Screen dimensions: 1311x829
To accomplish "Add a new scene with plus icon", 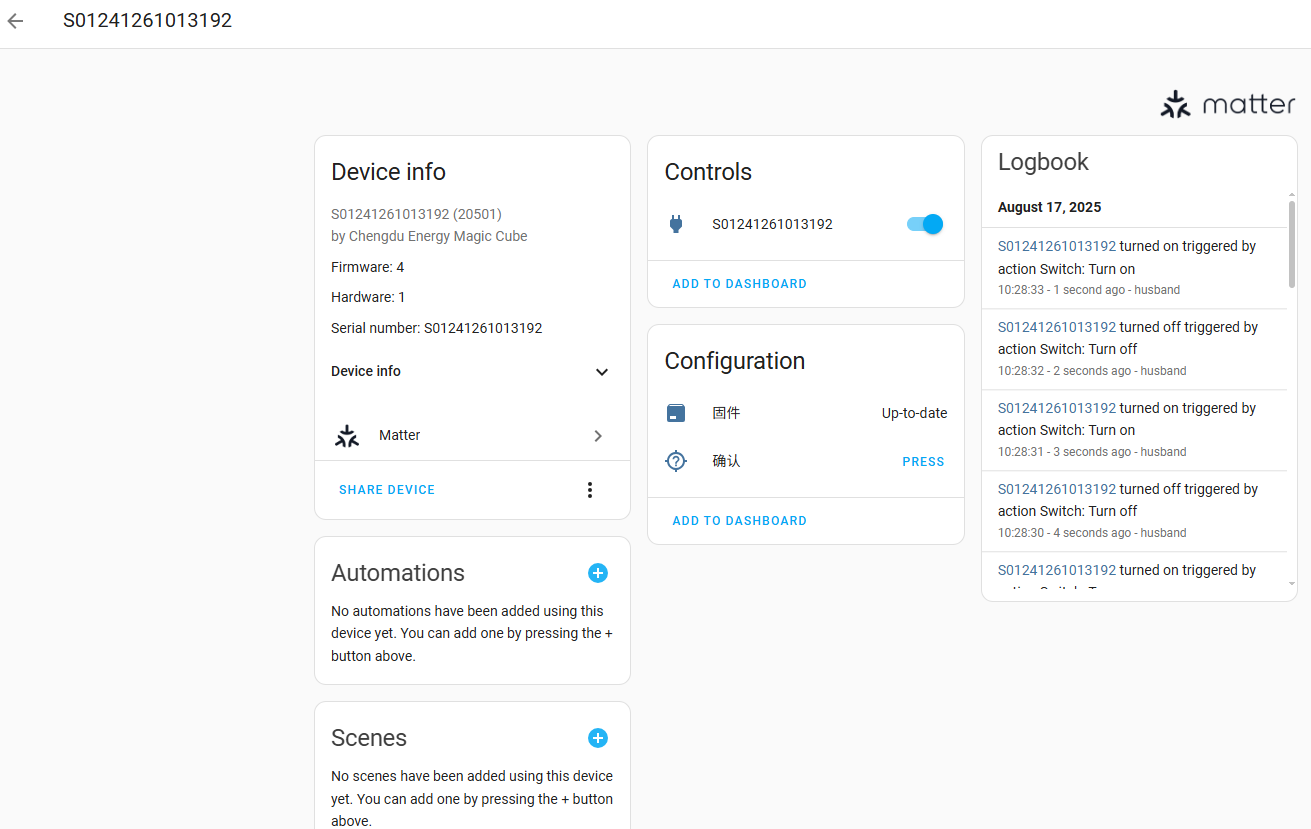I will pos(597,738).
